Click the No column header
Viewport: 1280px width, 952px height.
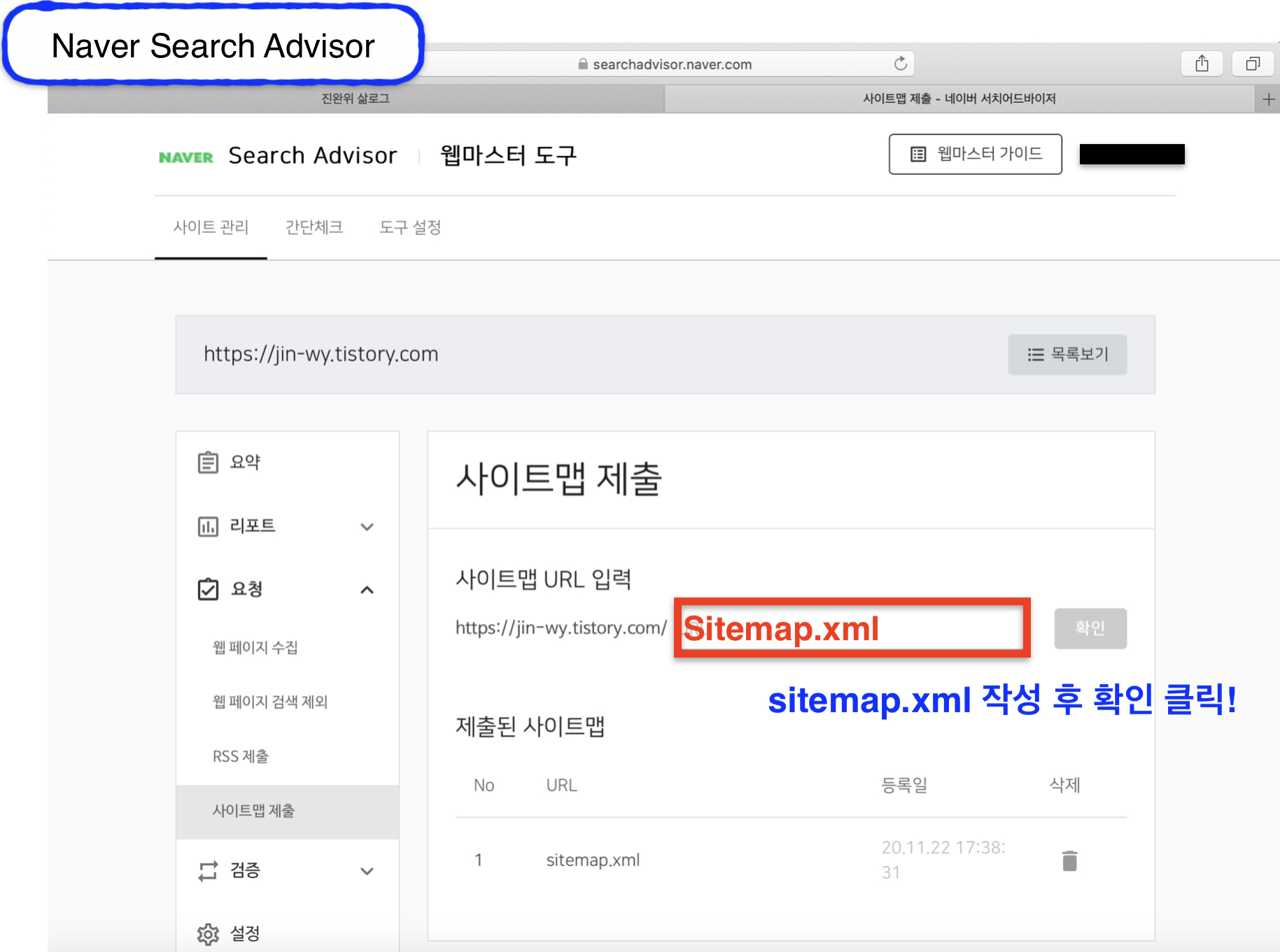click(484, 786)
